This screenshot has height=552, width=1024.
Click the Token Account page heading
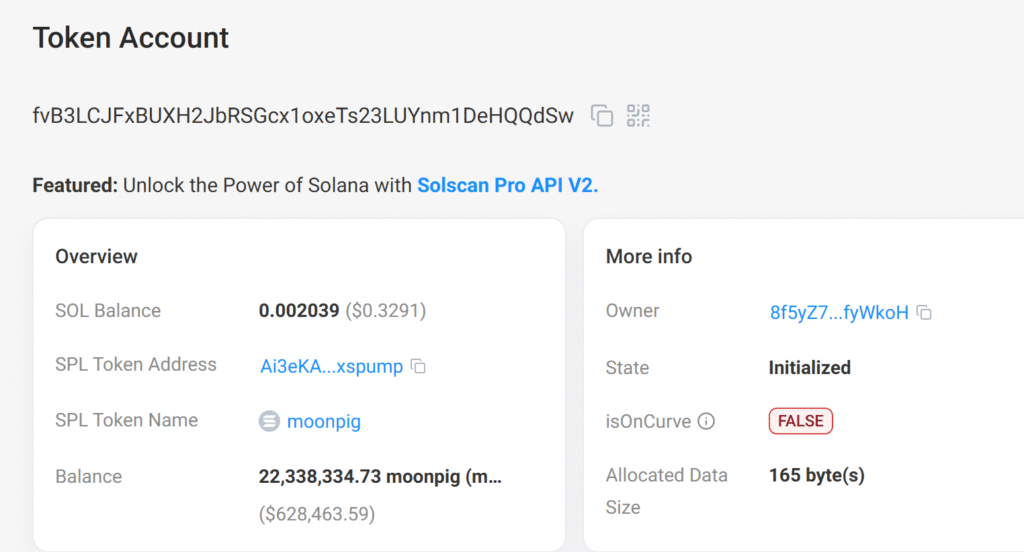[x=131, y=38]
